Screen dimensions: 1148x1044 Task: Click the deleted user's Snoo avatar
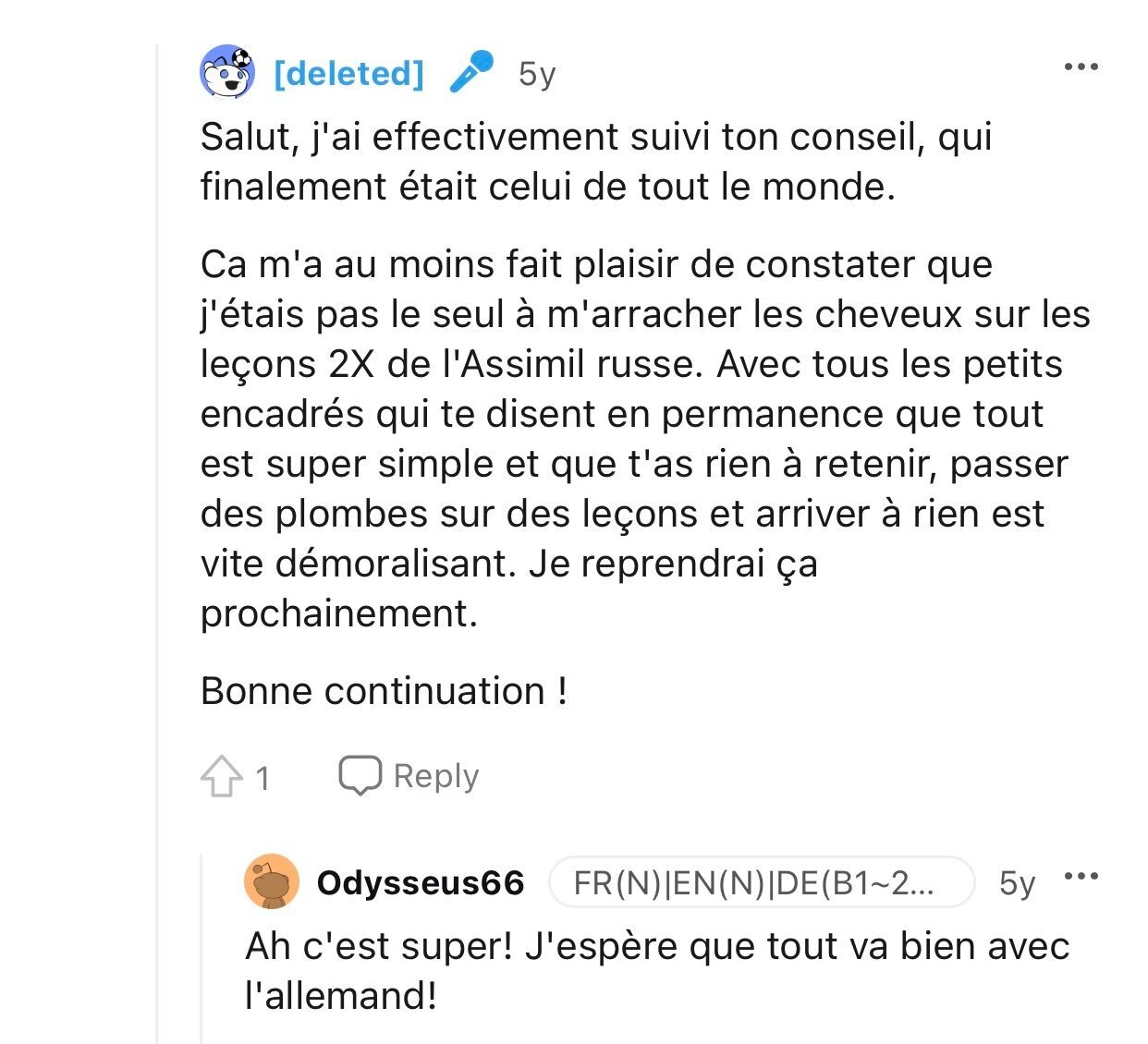227,72
